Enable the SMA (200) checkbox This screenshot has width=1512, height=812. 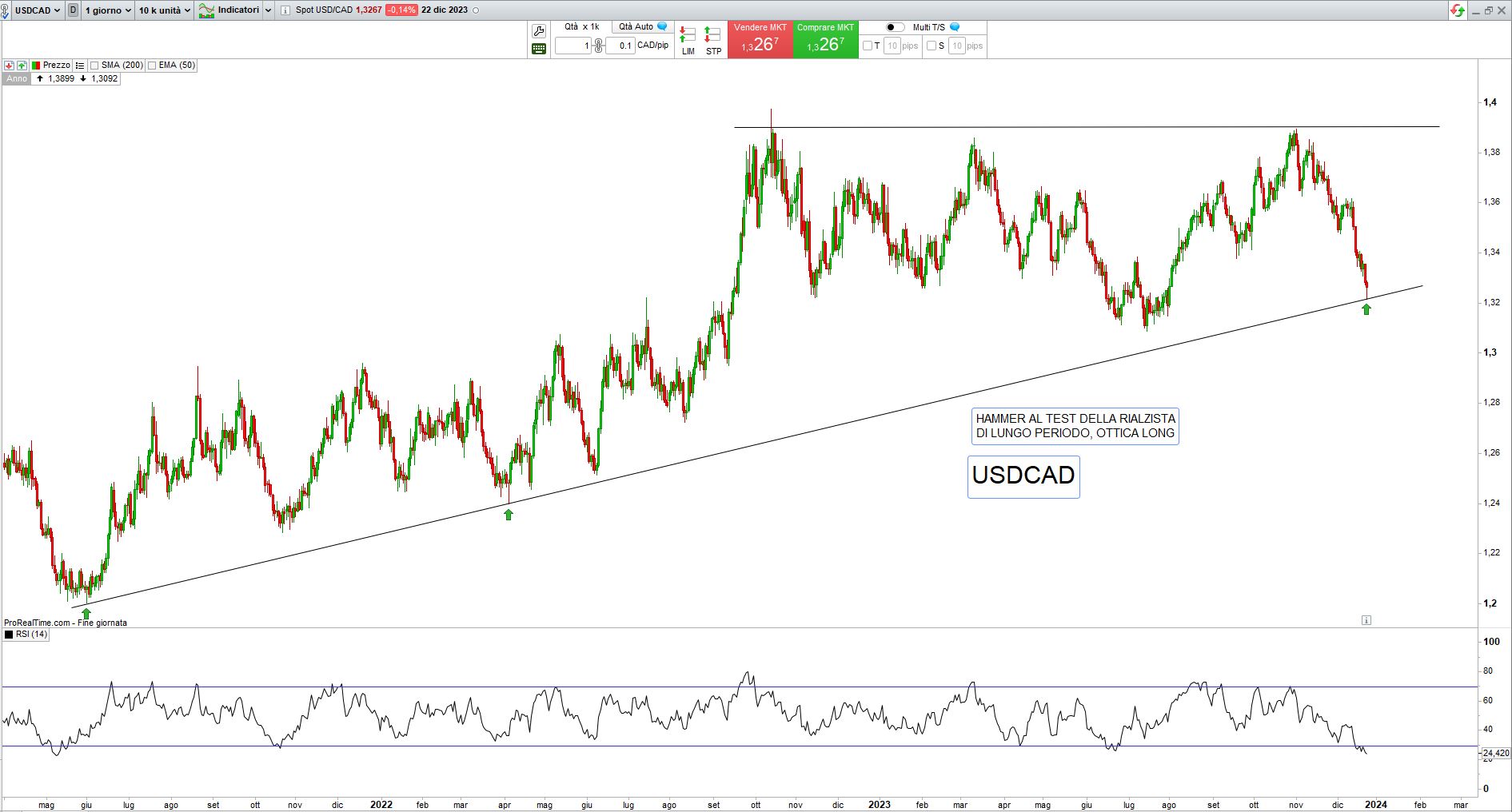click(x=95, y=66)
